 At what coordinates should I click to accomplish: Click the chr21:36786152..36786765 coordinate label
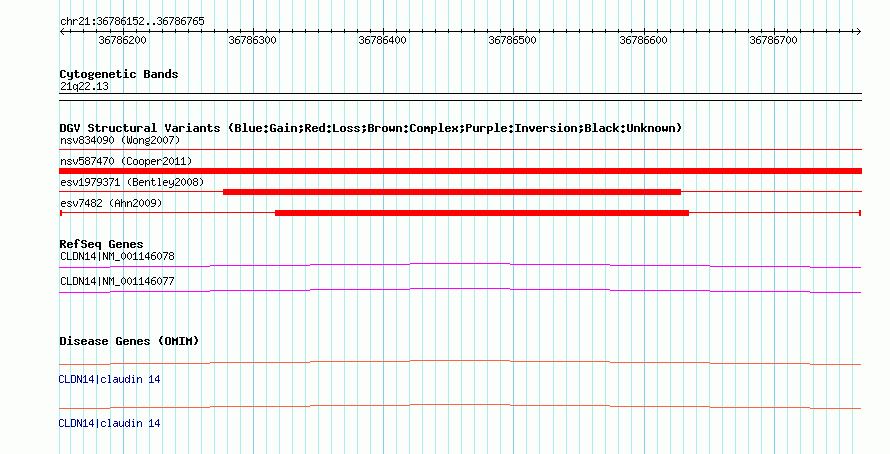(132, 22)
